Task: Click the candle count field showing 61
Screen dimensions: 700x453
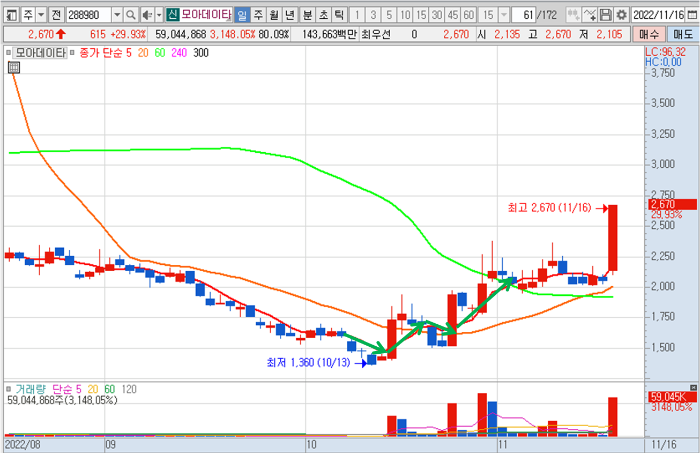Action: (523, 15)
